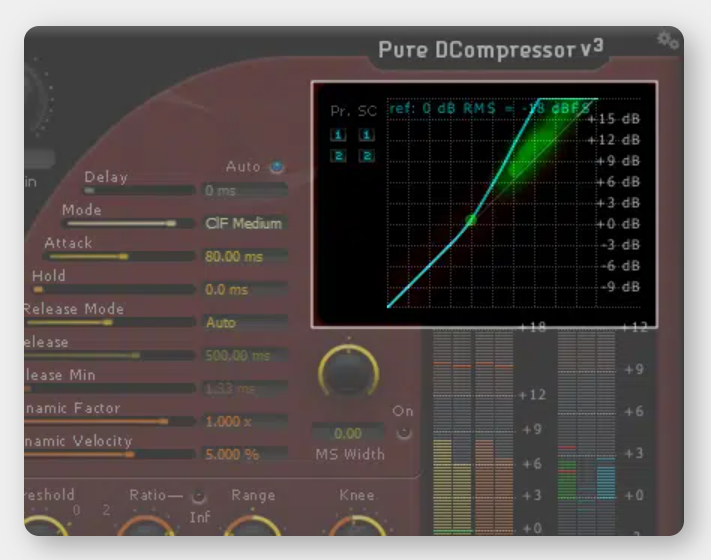Viewport: 711px width, 560px height.
Task: Click the Pure DCompressor v3 title
Action: coord(491,49)
